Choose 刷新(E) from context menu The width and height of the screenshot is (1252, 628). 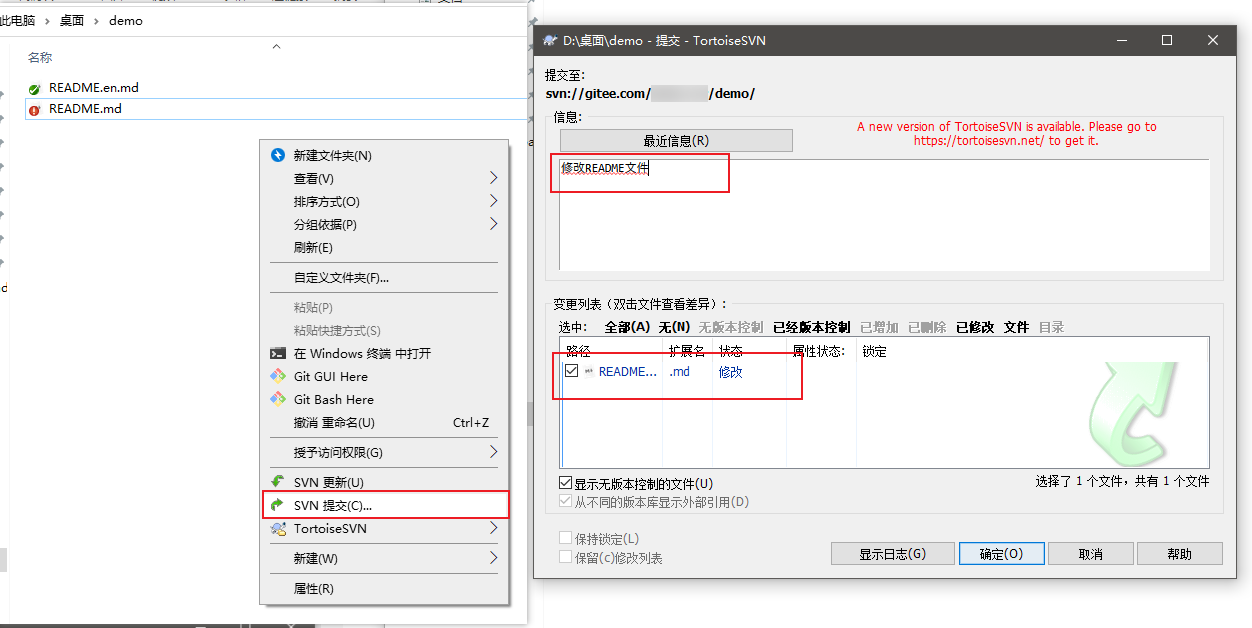coord(384,248)
